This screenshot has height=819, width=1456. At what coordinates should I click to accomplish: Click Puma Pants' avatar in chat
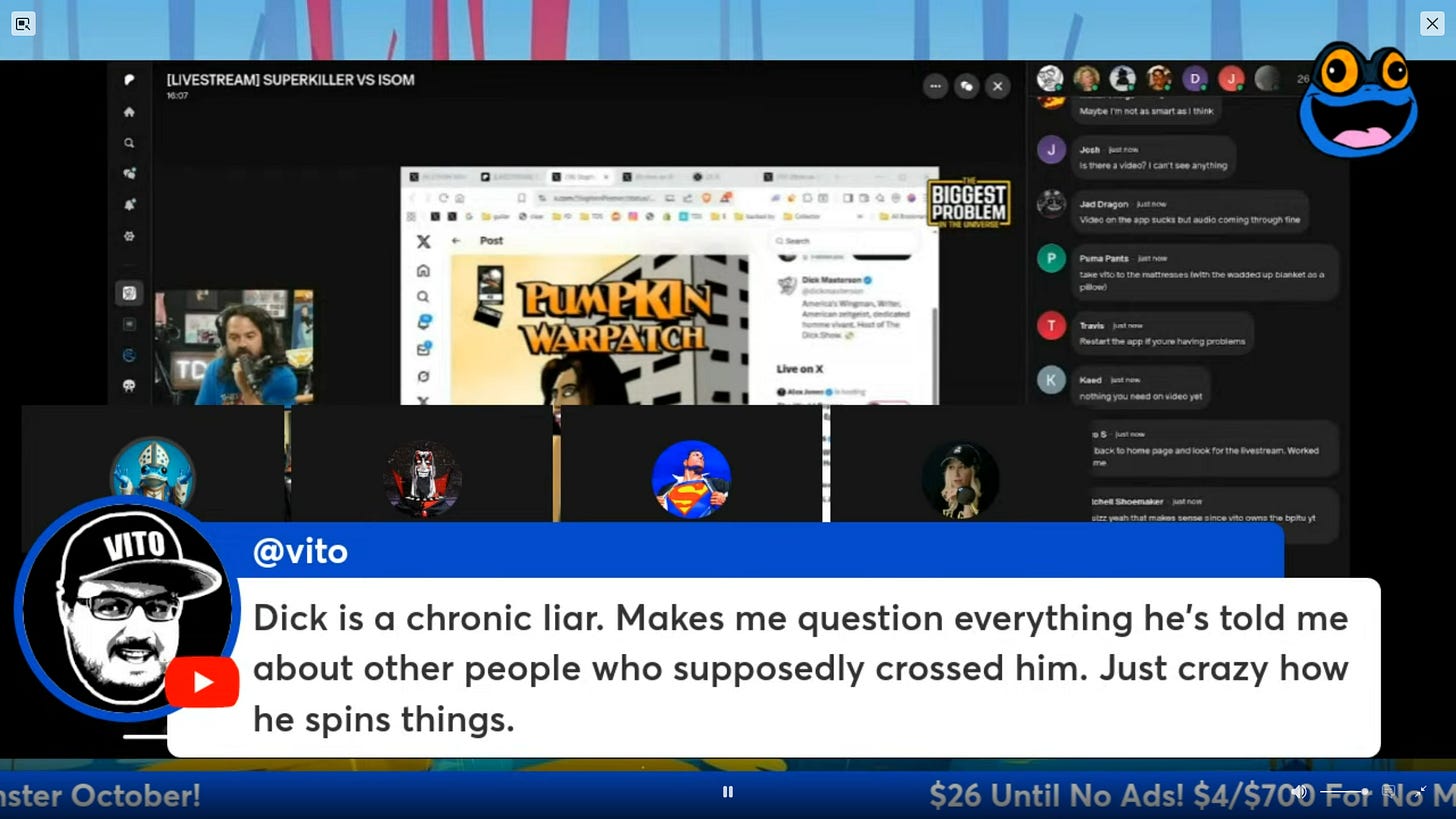coord(1051,259)
